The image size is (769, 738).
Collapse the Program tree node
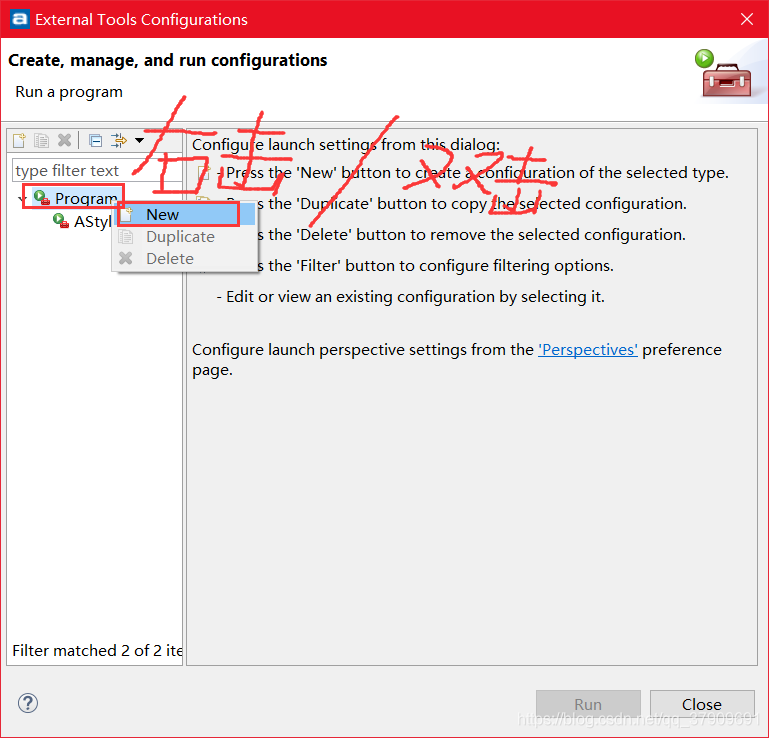tap(21, 199)
